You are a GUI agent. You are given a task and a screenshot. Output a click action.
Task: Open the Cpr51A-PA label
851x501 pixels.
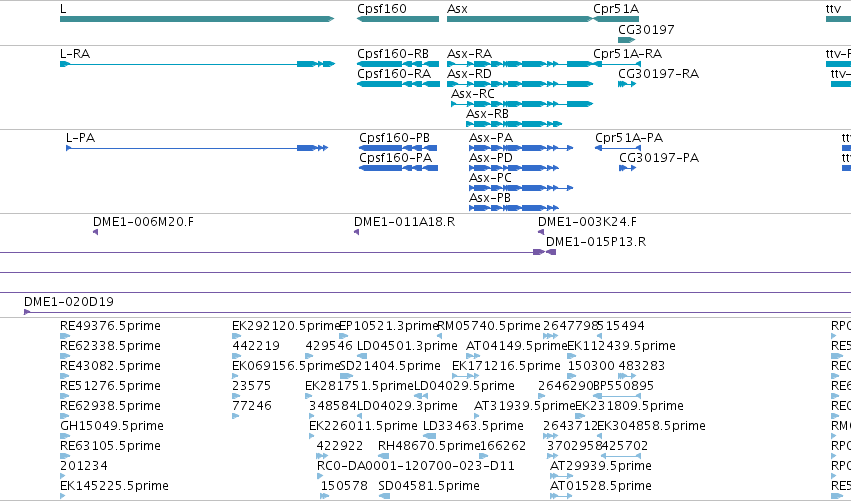tap(629, 138)
